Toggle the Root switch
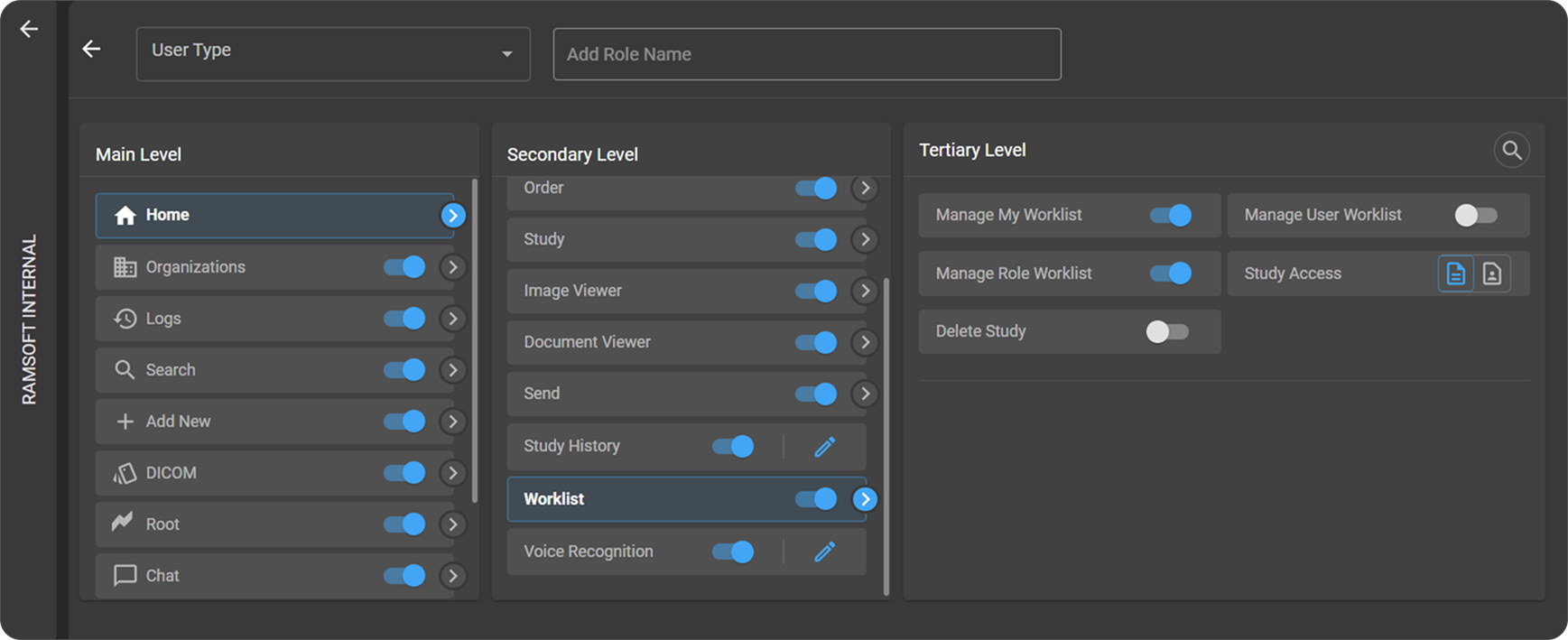This screenshot has width=1568, height=640. point(404,524)
